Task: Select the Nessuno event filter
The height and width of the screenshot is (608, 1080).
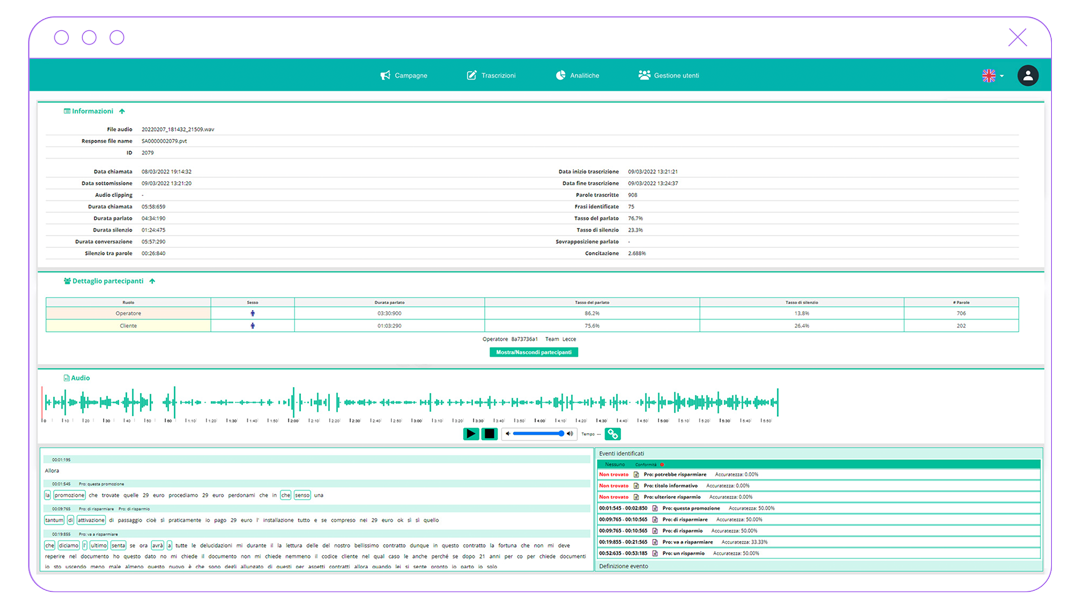Action: [615, 465]
